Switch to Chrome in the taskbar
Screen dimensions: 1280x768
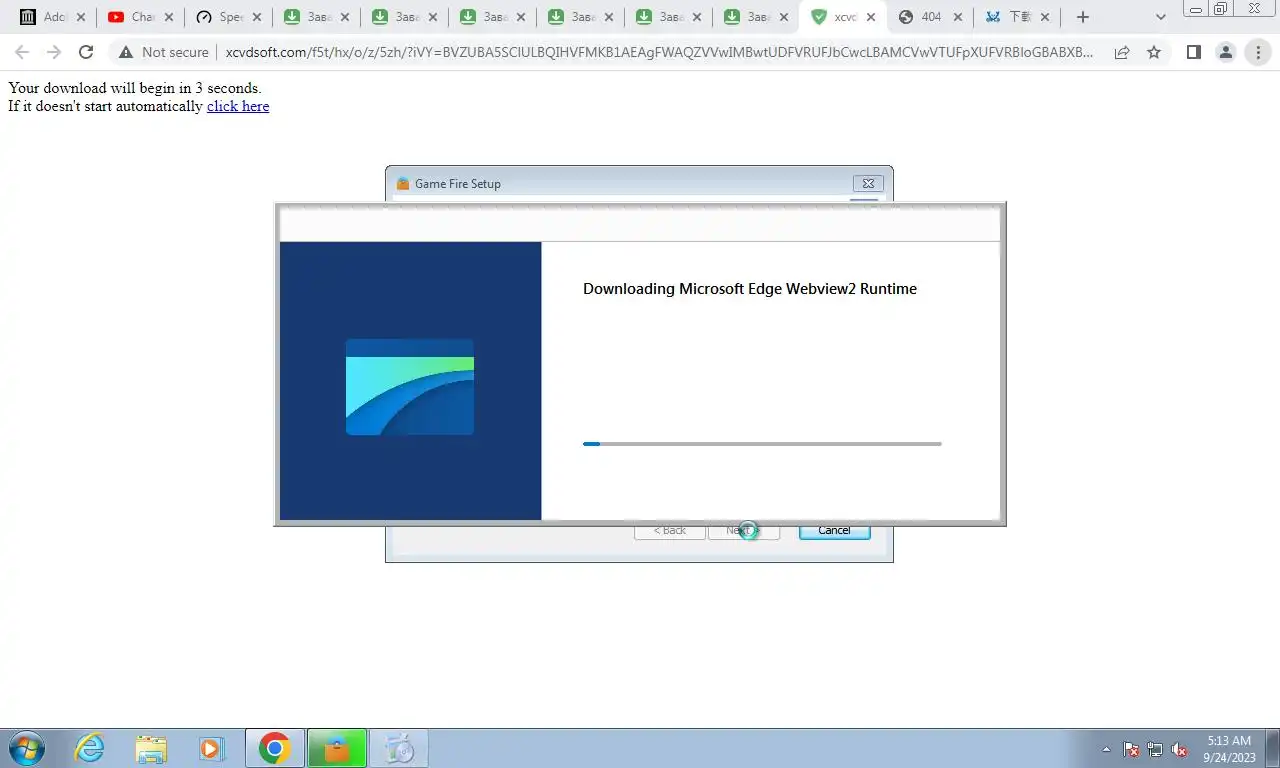(x=274, y=748)
